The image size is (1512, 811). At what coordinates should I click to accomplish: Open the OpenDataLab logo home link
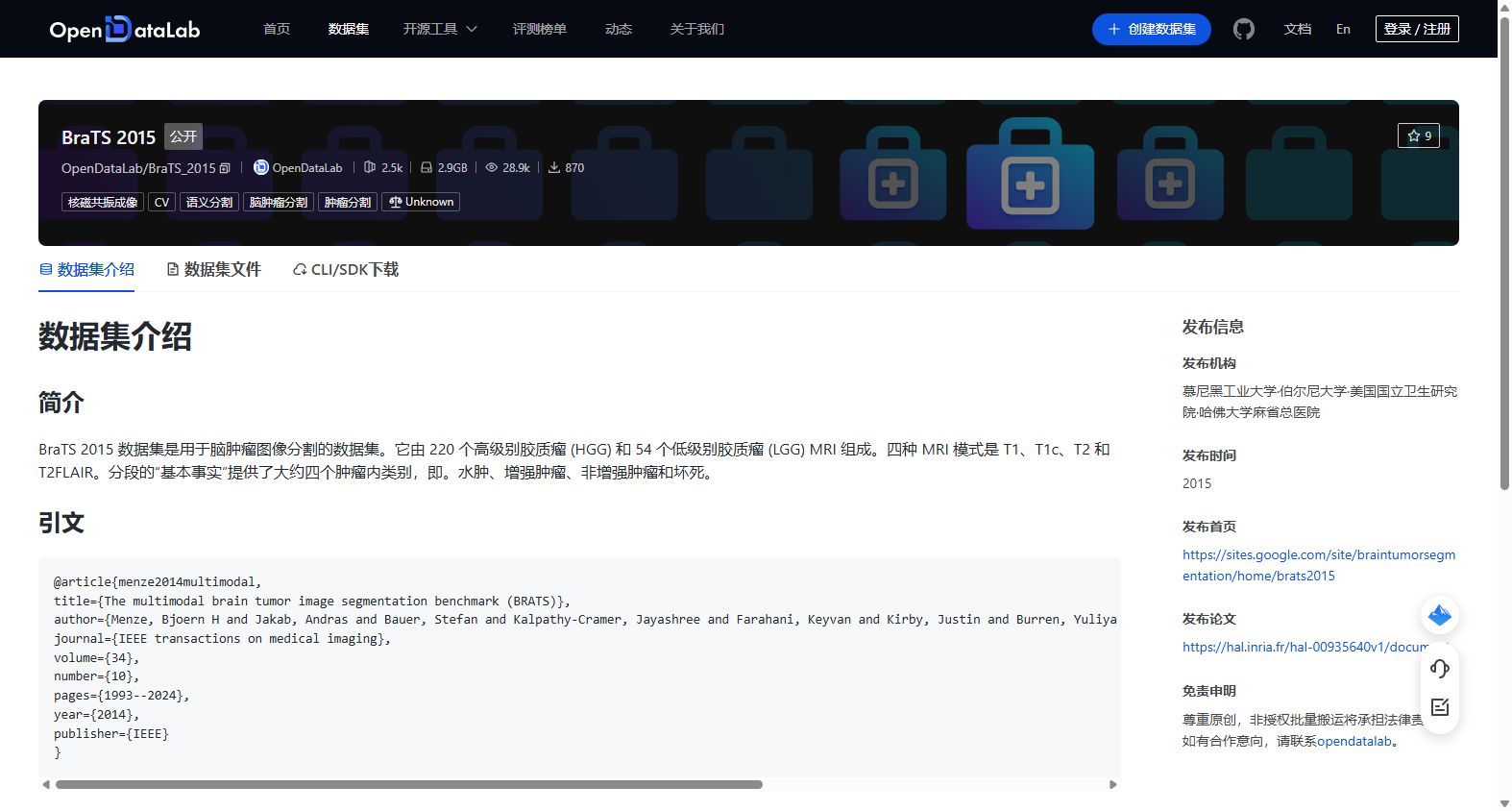125,29
